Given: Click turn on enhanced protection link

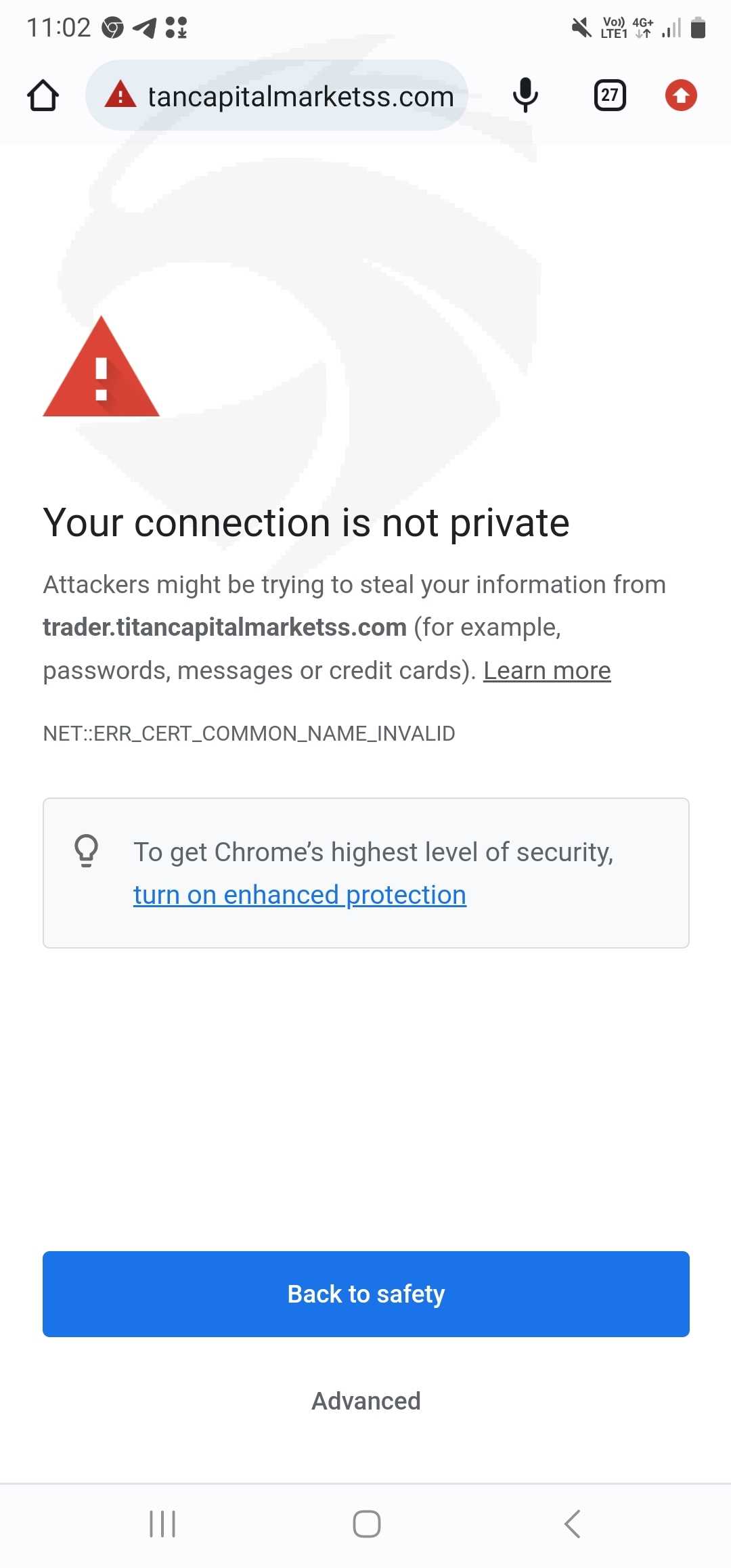Looking at the screenshot, I should pyautogui.click(x=300, y=895).
